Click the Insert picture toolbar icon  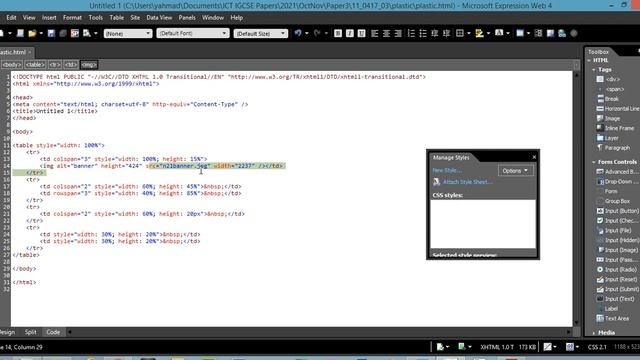(550, 33)
